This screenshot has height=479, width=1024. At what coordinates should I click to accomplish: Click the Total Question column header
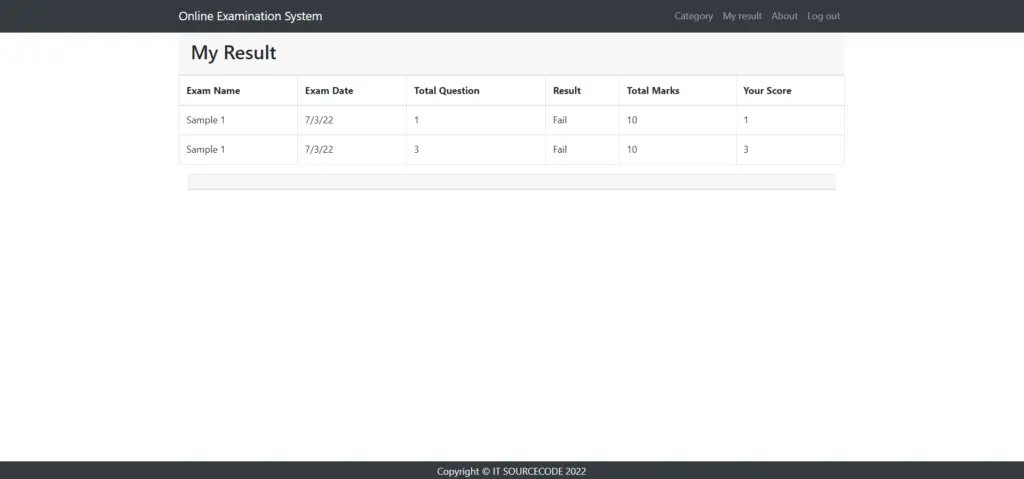point(447,91)
